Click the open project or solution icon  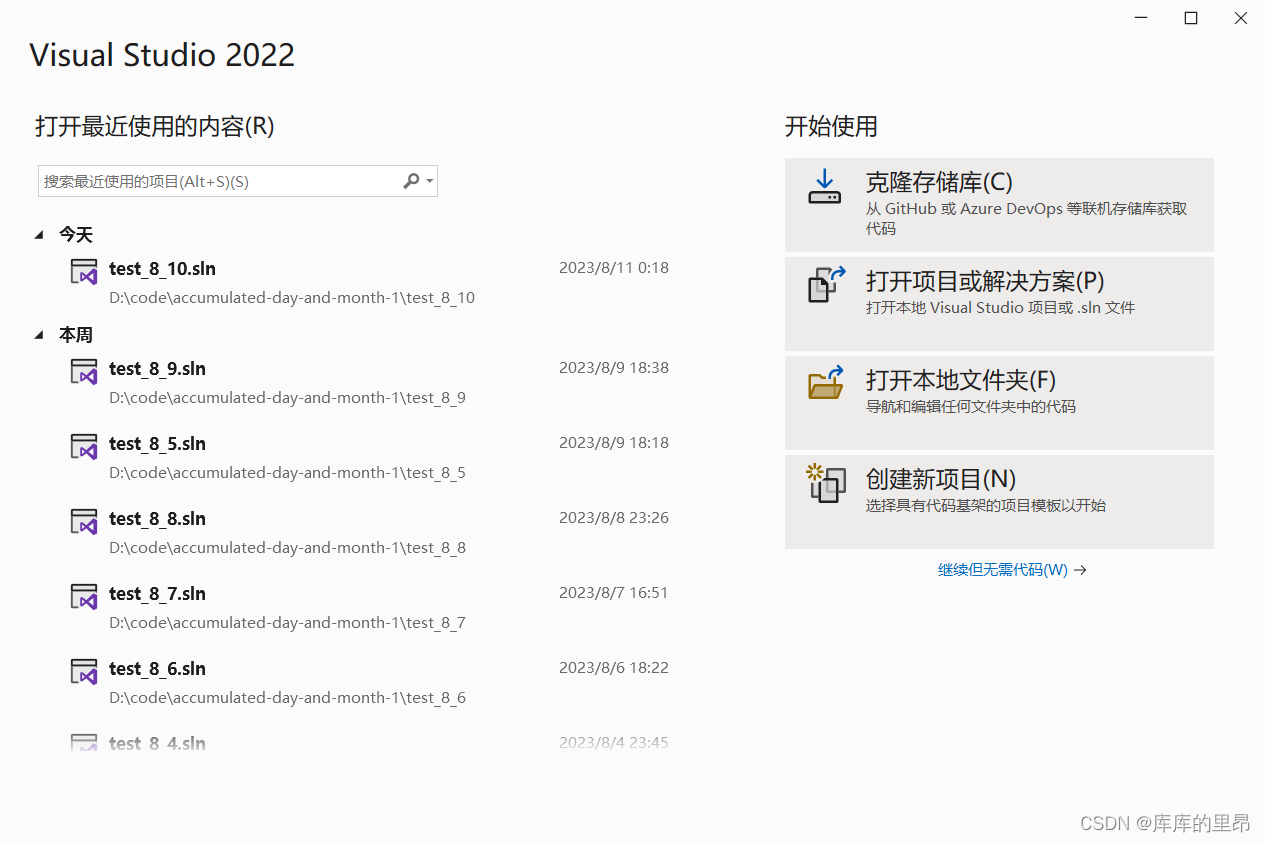[826, 285]
